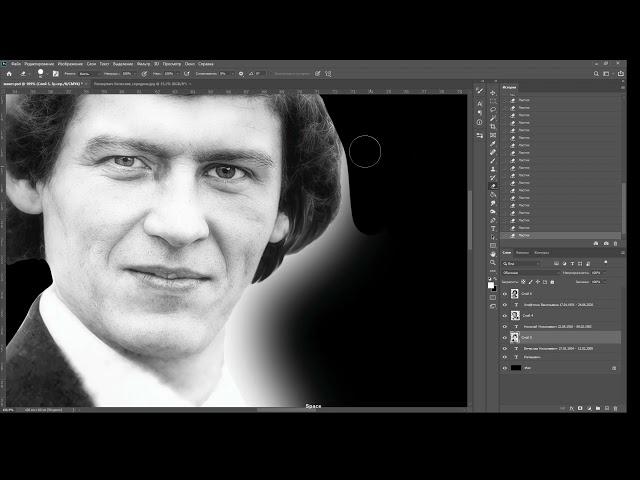Hide the Николай text layer
Screen dimensions: 640x480
504,327
